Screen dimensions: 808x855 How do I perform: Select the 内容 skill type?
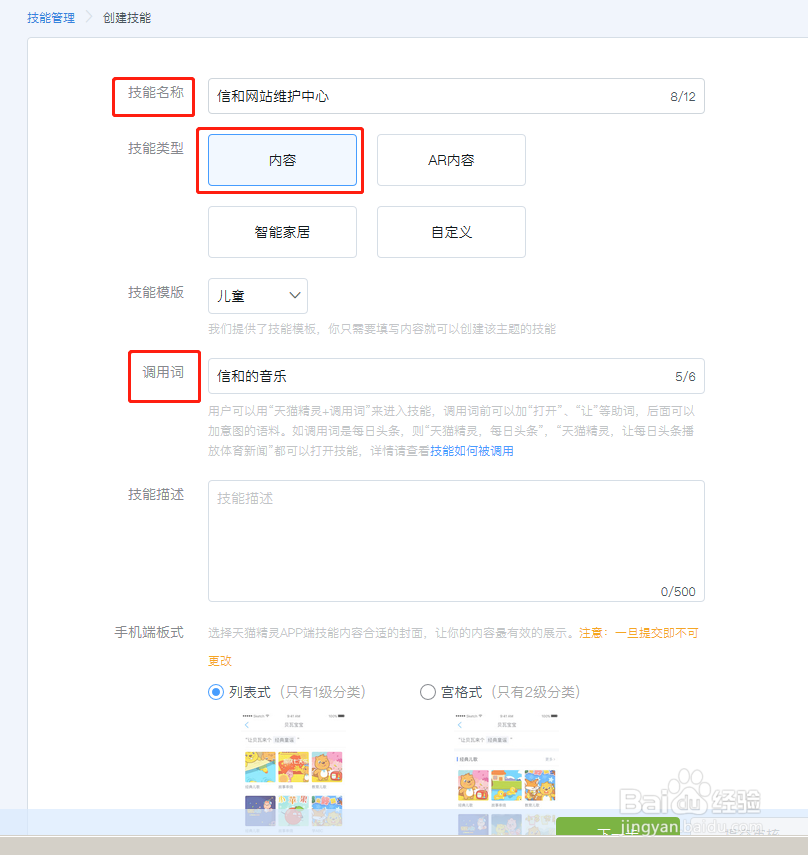(282, 160)
